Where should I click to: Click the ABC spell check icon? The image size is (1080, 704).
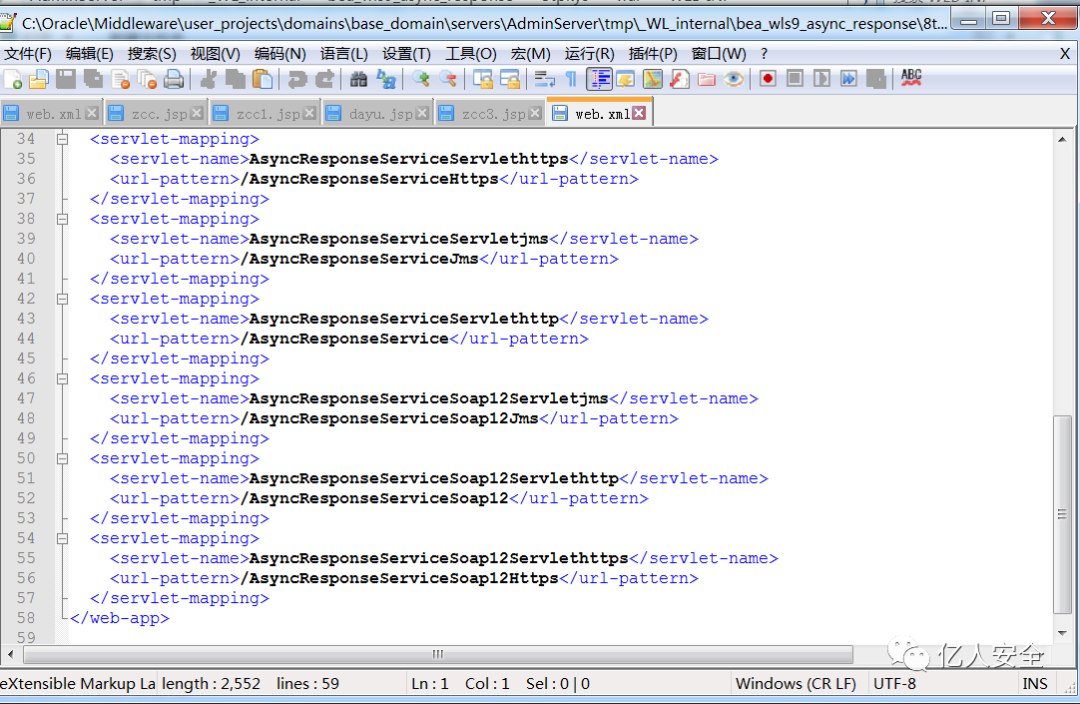tap(911, 78)
